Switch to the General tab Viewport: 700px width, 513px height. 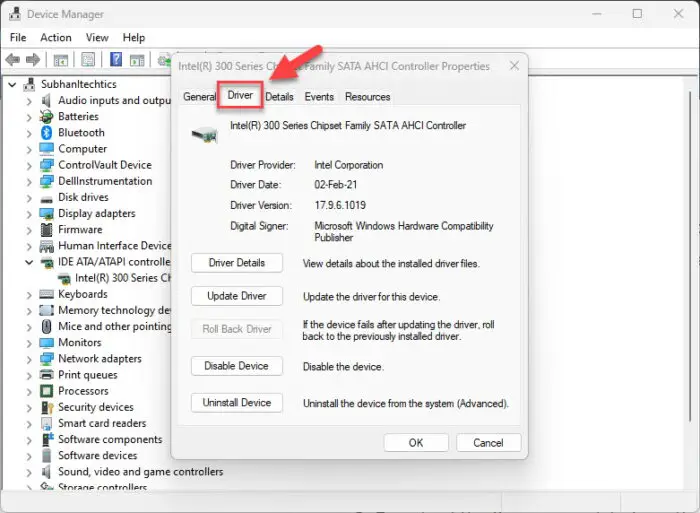[199, 96]
